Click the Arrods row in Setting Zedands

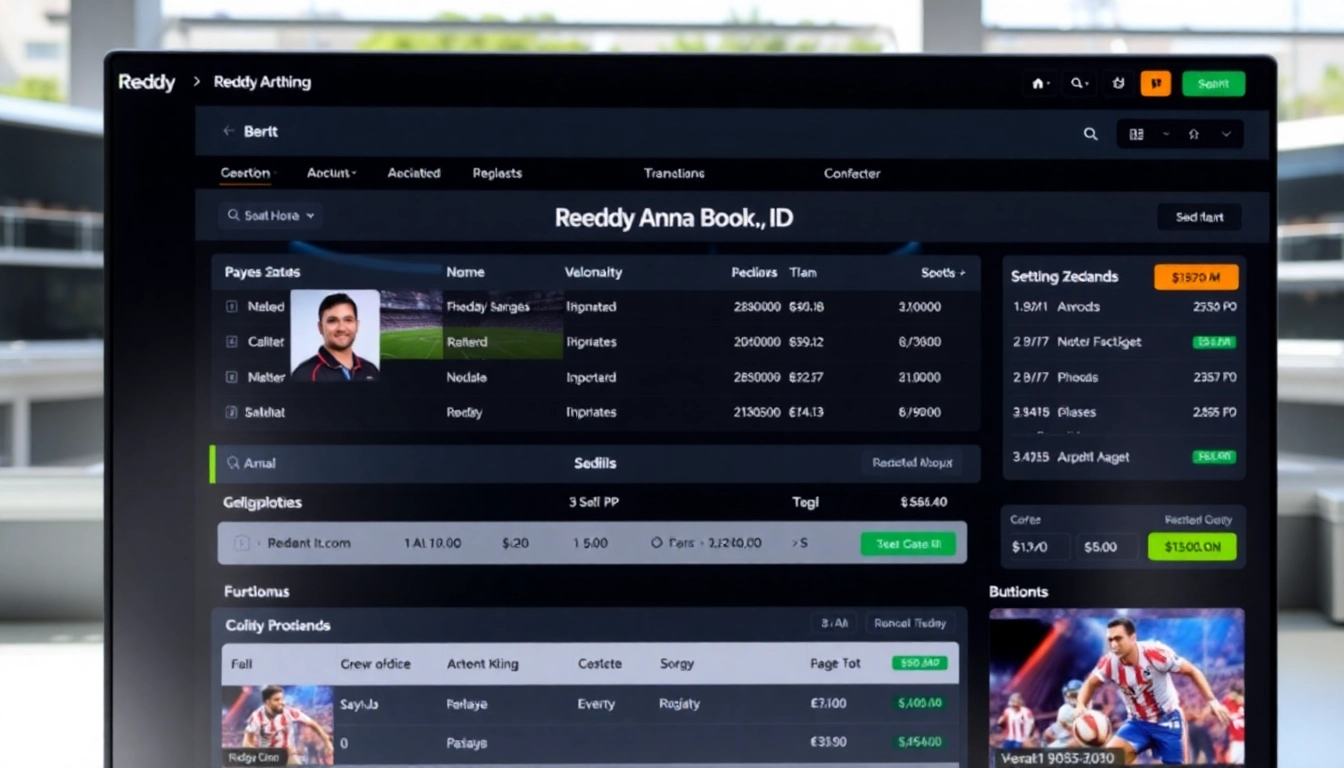coord(1124,307)
